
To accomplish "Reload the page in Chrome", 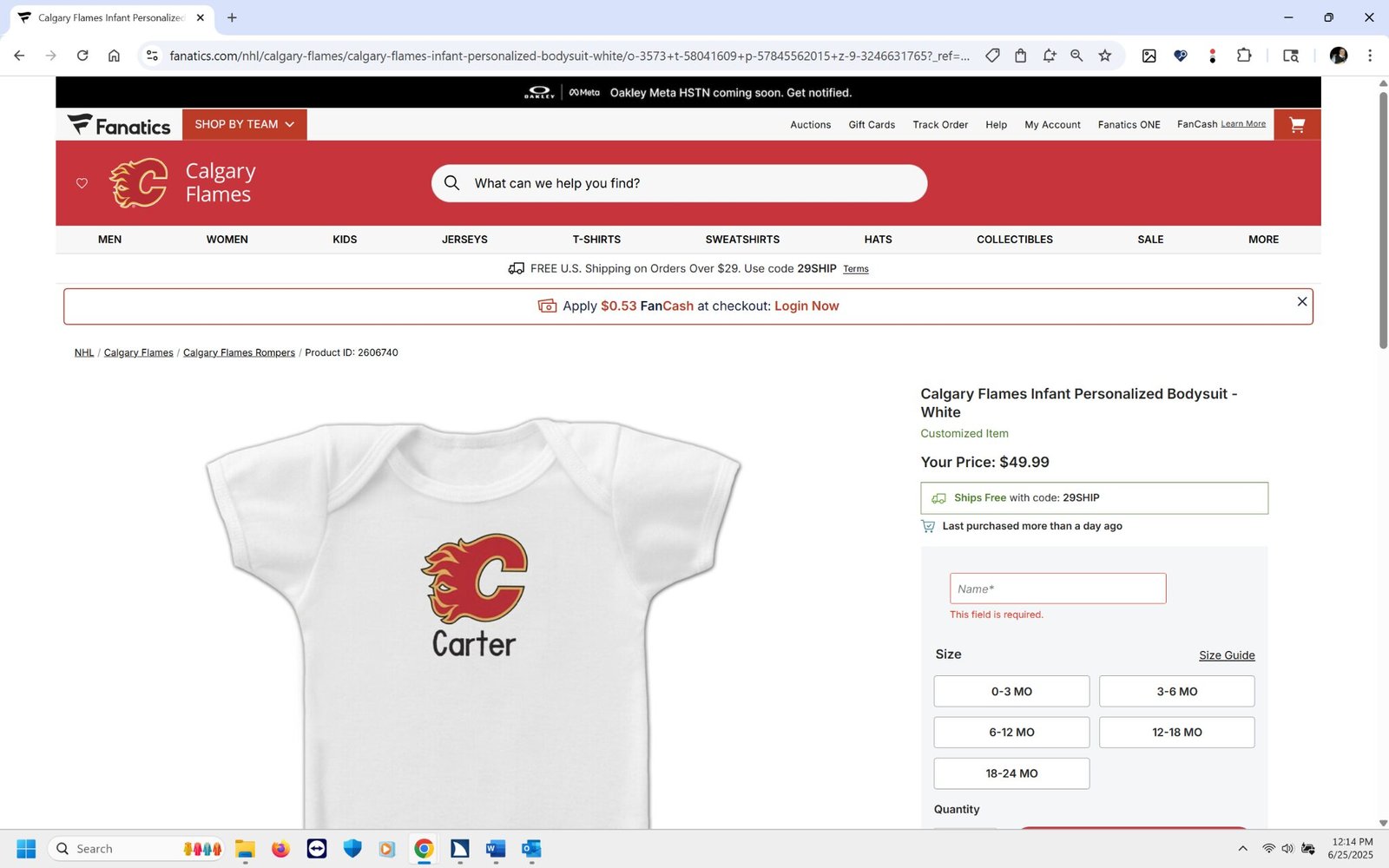I will pos(82,56).
